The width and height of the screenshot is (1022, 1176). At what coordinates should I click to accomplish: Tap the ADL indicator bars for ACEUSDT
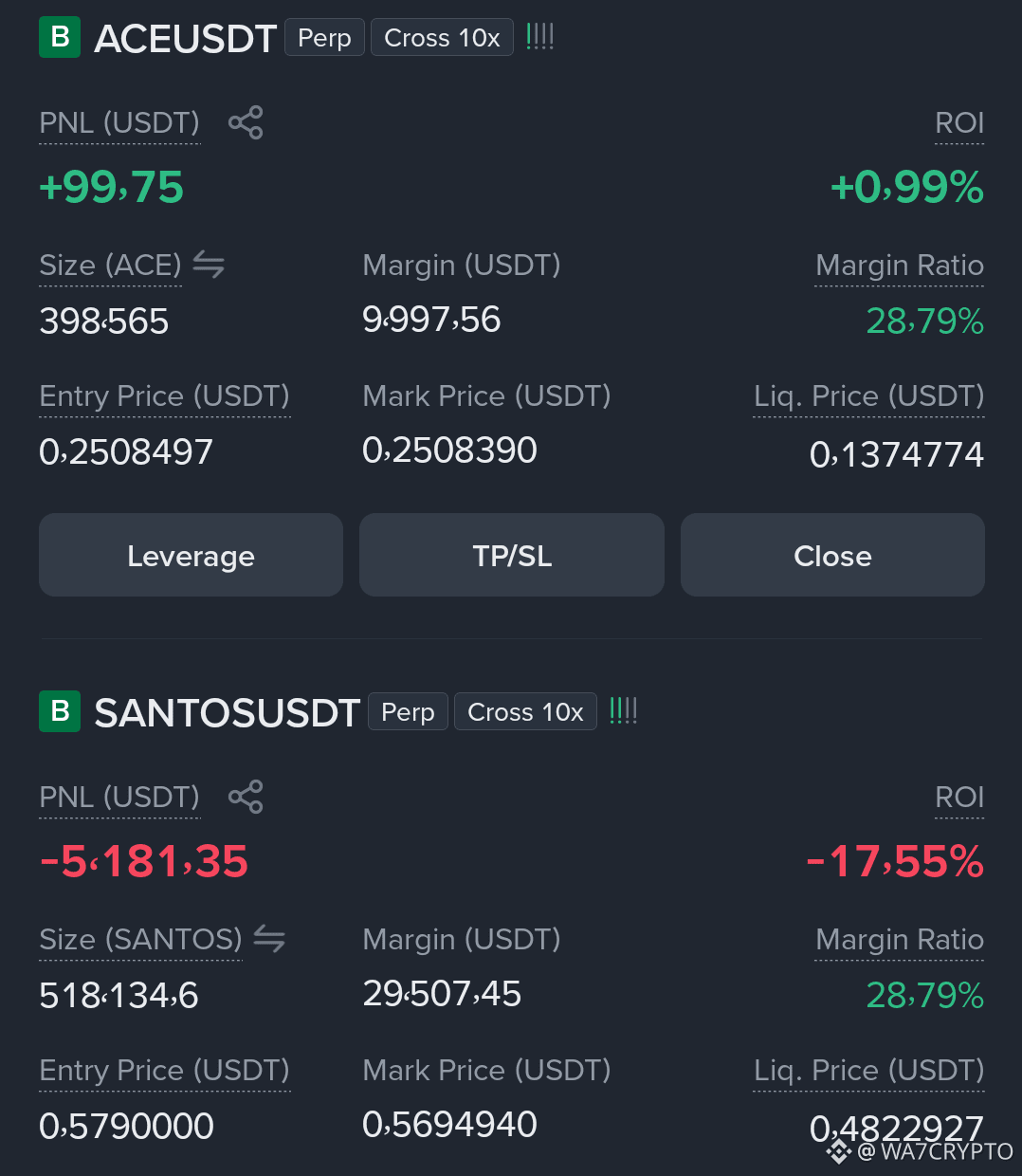(539, 37)
